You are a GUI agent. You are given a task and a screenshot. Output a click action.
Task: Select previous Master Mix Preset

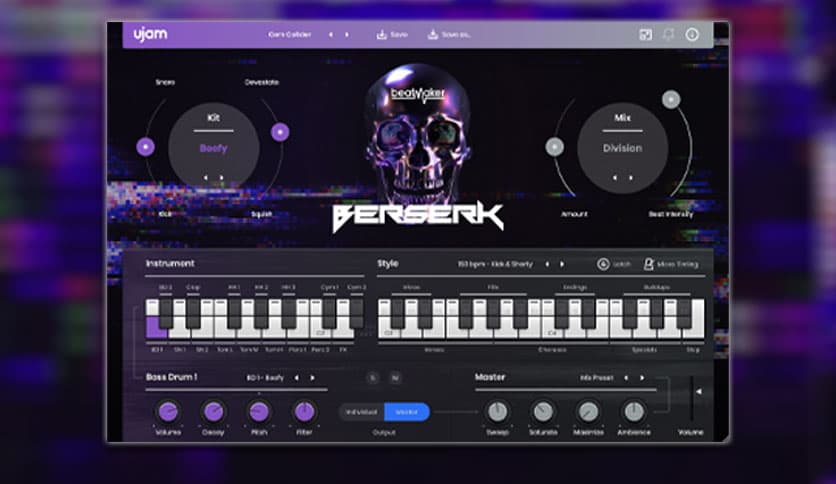[x=626, y=378]
